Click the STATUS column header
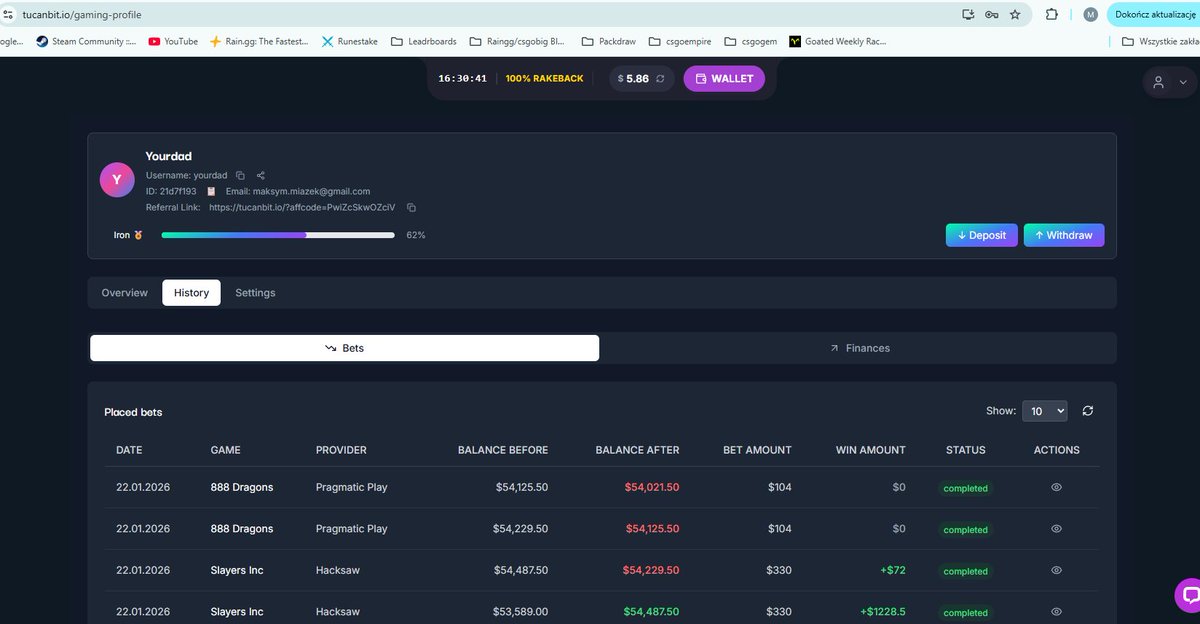The image size is (1200, 624). (966, 450)
